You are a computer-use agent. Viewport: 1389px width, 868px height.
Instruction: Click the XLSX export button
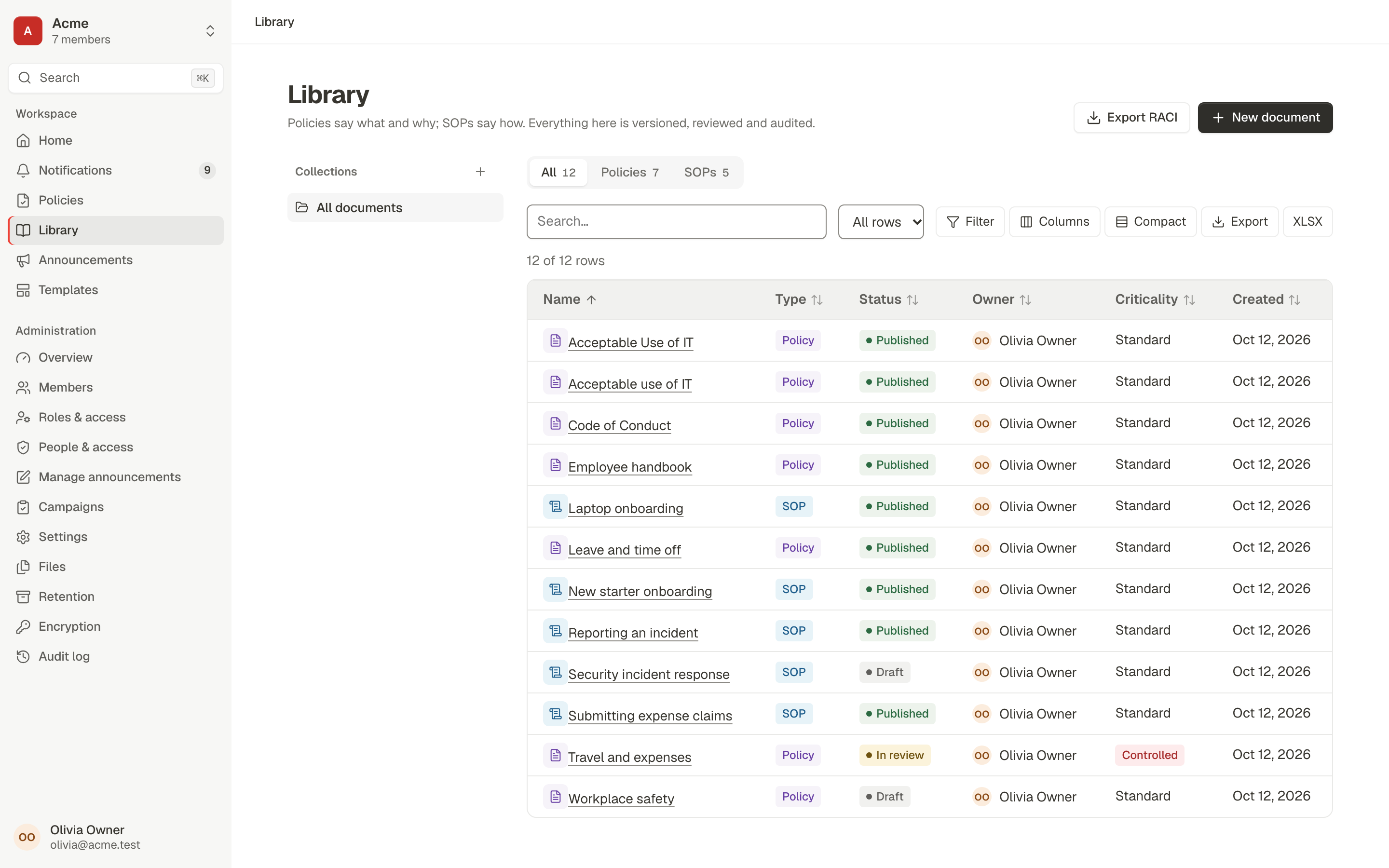(1307, 222)
